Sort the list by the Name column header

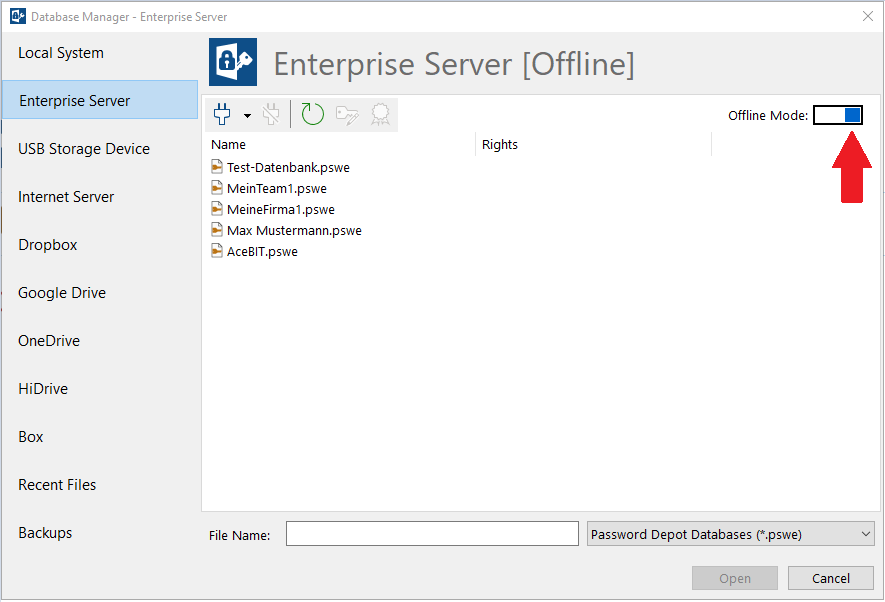coord(229,144)
